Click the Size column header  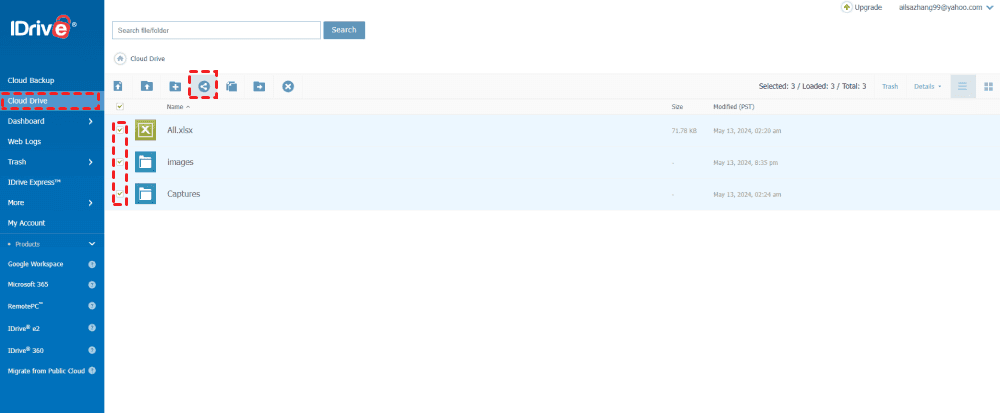(x=677, y=106)
